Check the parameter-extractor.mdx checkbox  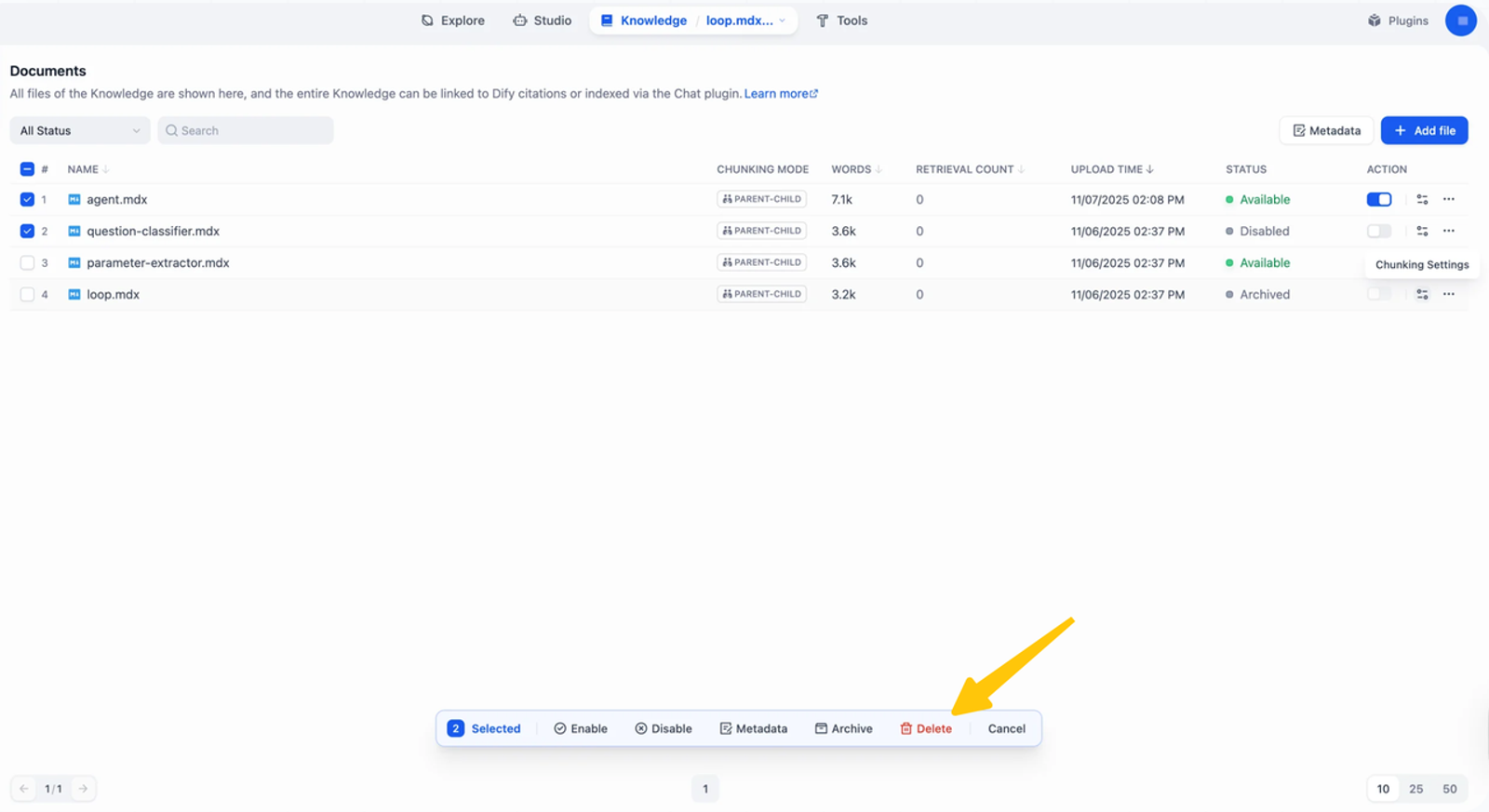coord(27,262)
